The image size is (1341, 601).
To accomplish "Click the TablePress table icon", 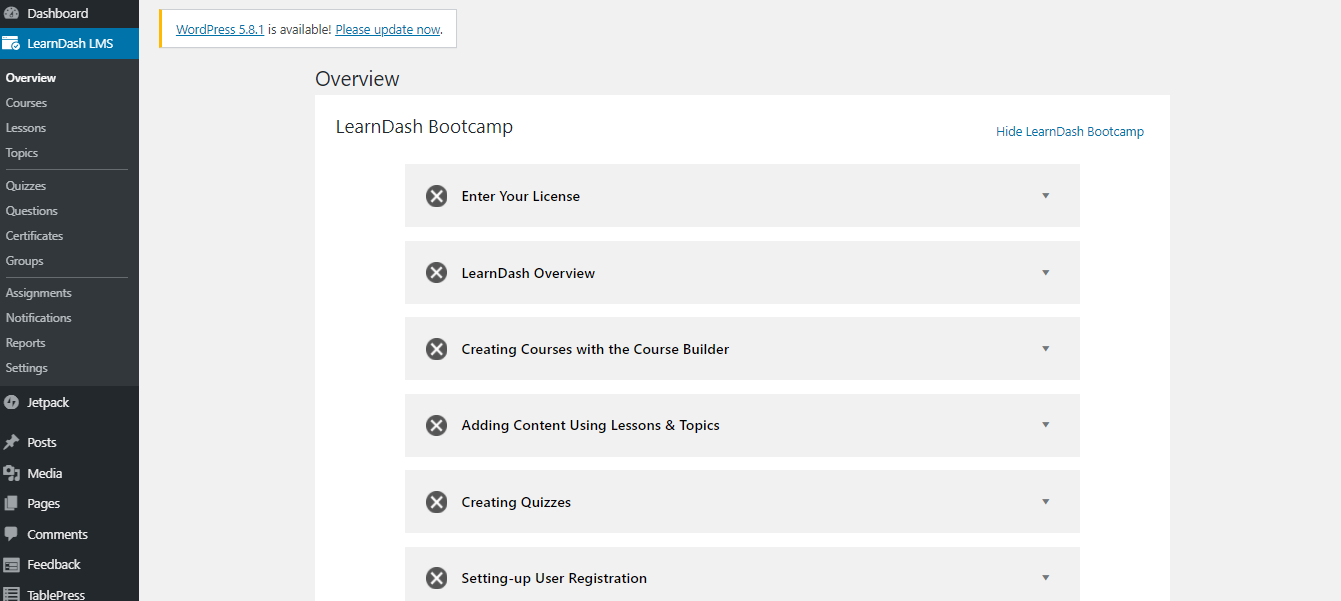I will coord(11,595).
